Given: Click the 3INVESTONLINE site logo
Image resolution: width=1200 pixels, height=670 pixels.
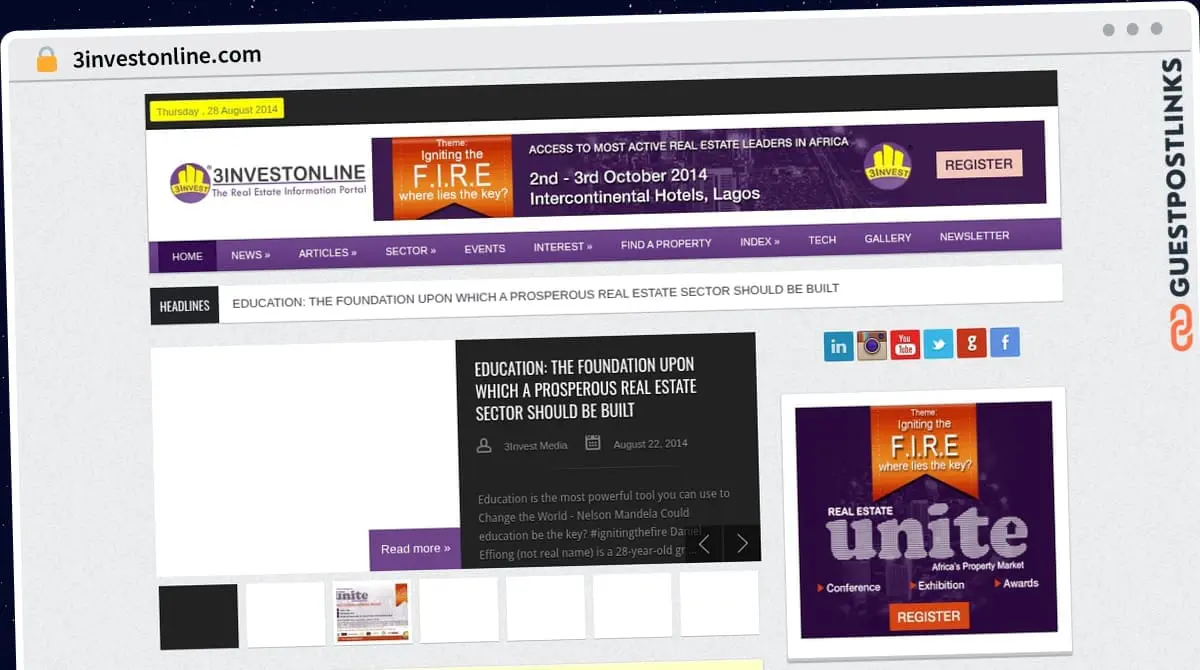Looking at the screenshot, I should [268, 181].
